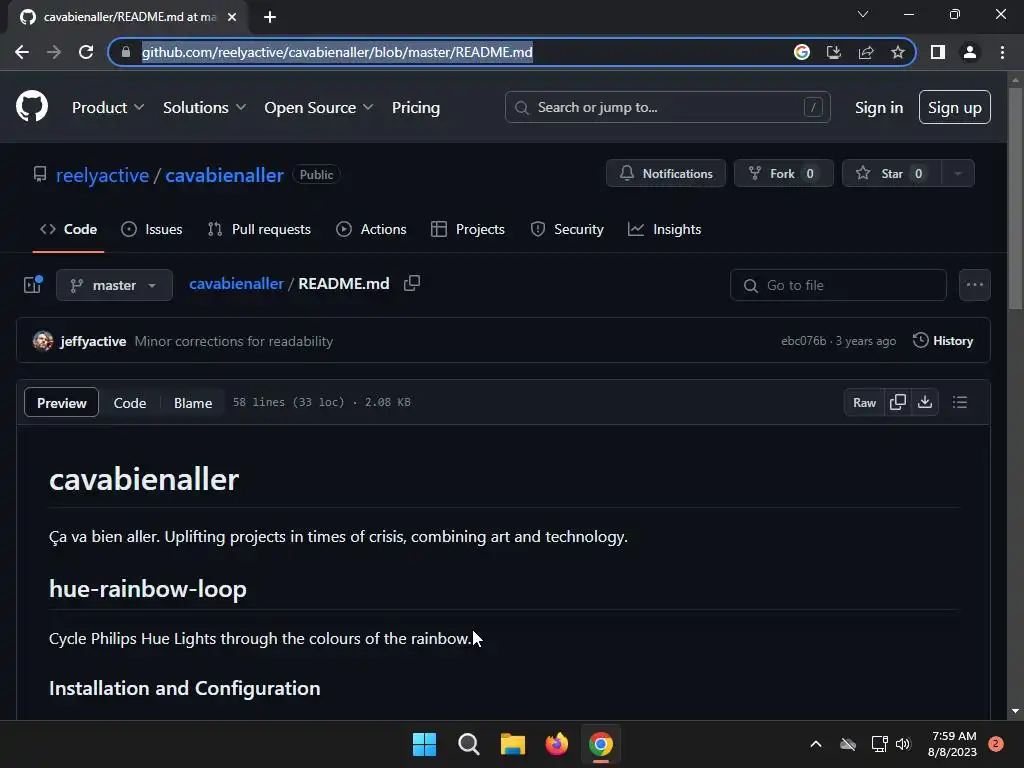Copy the README.md file path

[x=412, y=283]
